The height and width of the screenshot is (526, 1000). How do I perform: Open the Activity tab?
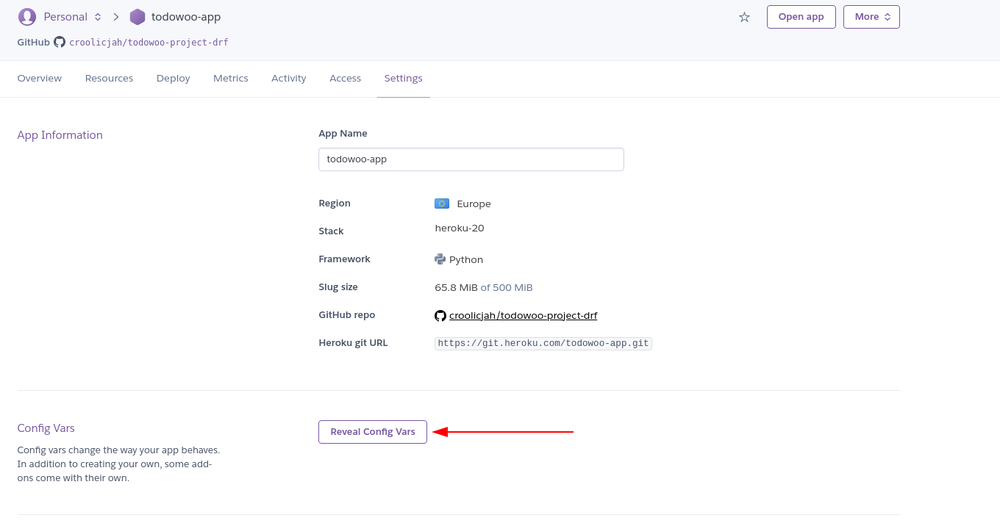pyautogui.click(x=288, y=78)
